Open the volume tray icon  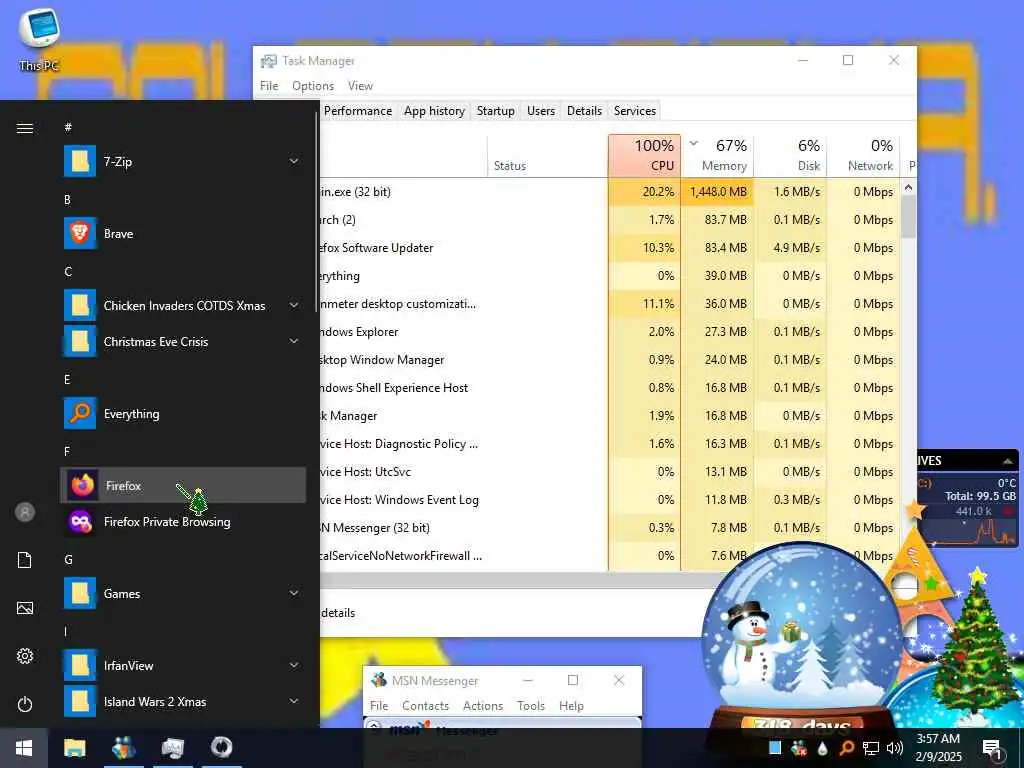pyautogui.click(x=895, y=748)
